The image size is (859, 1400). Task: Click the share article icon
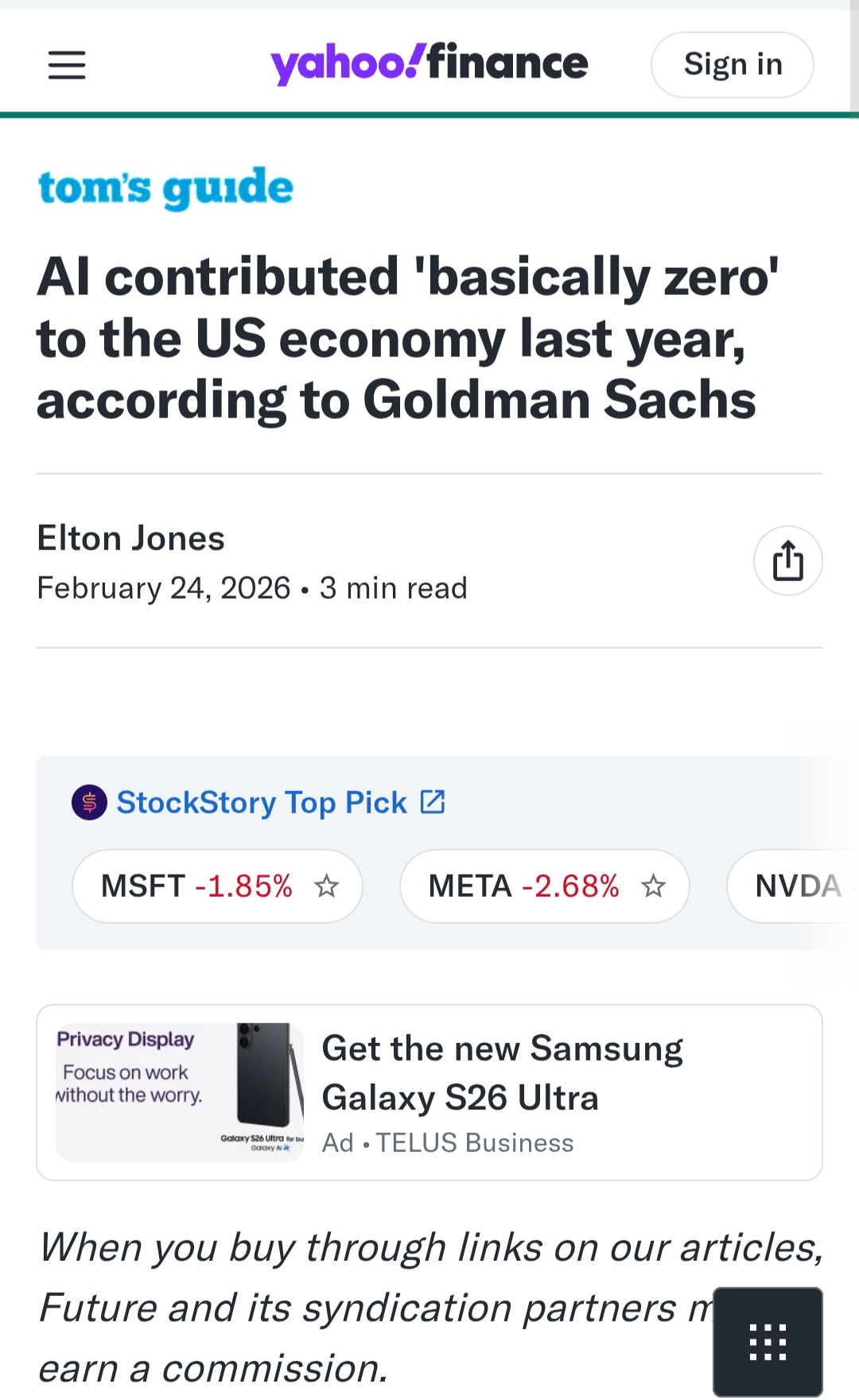tap(787, 560)
